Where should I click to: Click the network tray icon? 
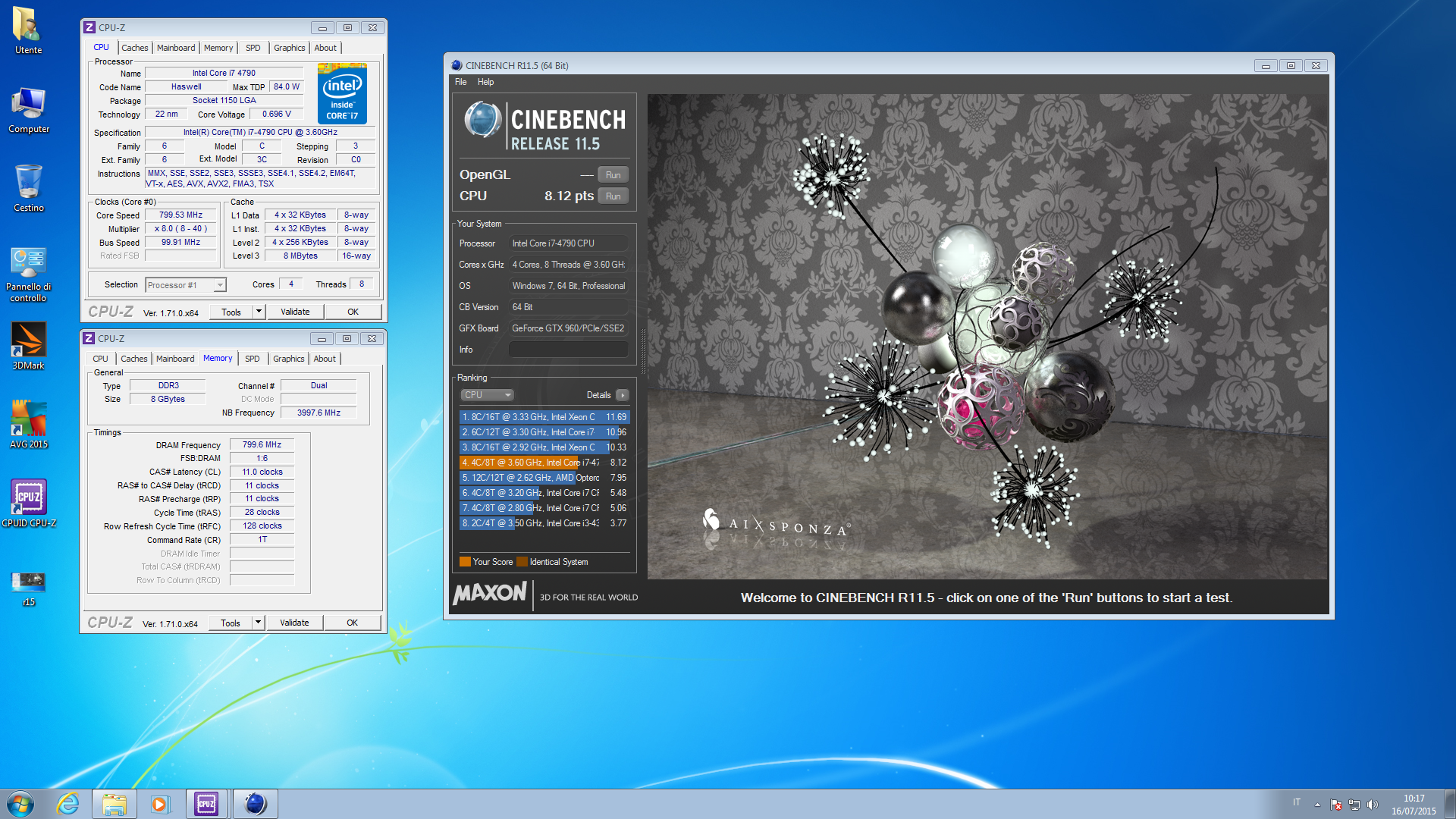coord(1354,805)
